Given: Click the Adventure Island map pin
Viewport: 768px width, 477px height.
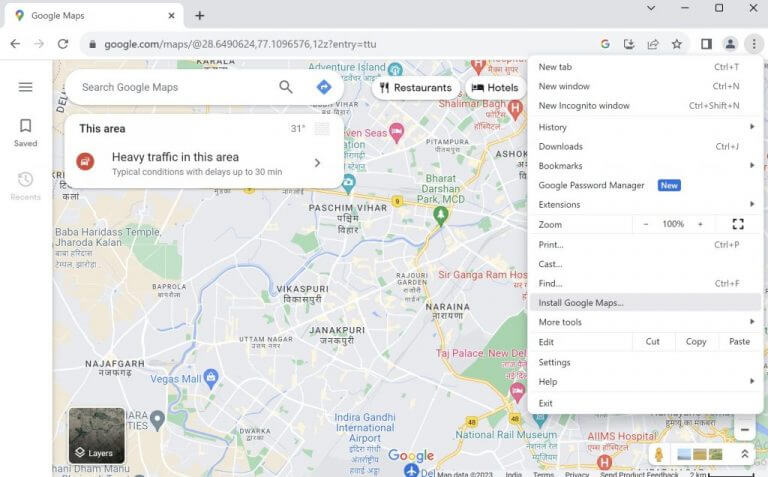Looking at the screenshot, I should (x=395, y=69).
